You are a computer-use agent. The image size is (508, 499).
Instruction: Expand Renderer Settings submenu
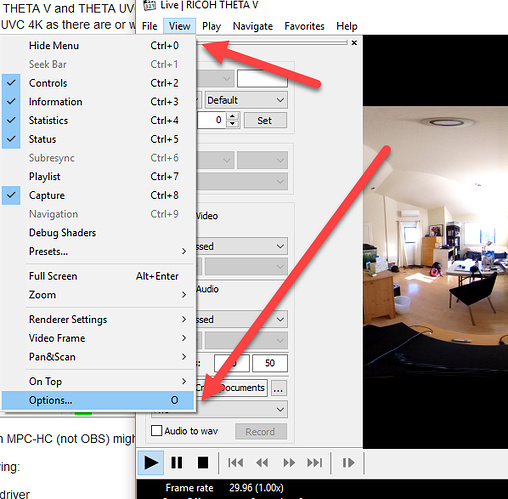click(98, 319)
